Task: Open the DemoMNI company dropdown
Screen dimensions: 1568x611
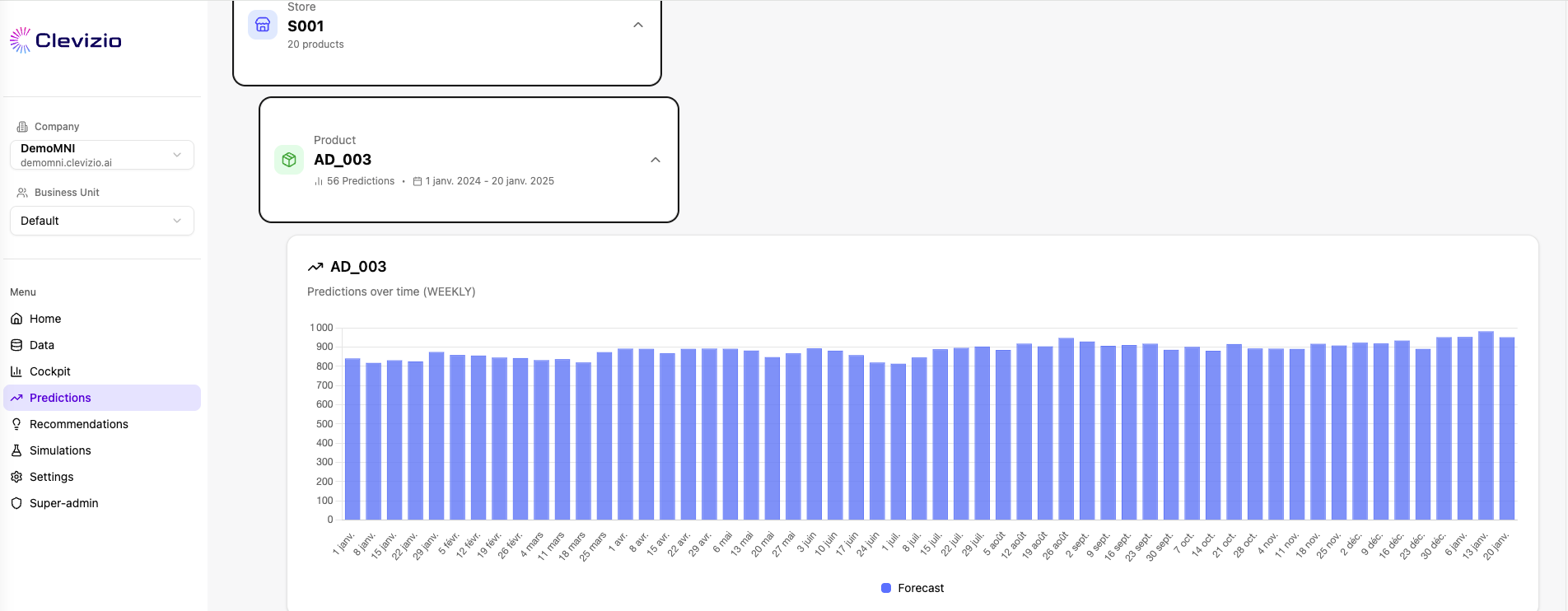Action: (x=102, y=155)
